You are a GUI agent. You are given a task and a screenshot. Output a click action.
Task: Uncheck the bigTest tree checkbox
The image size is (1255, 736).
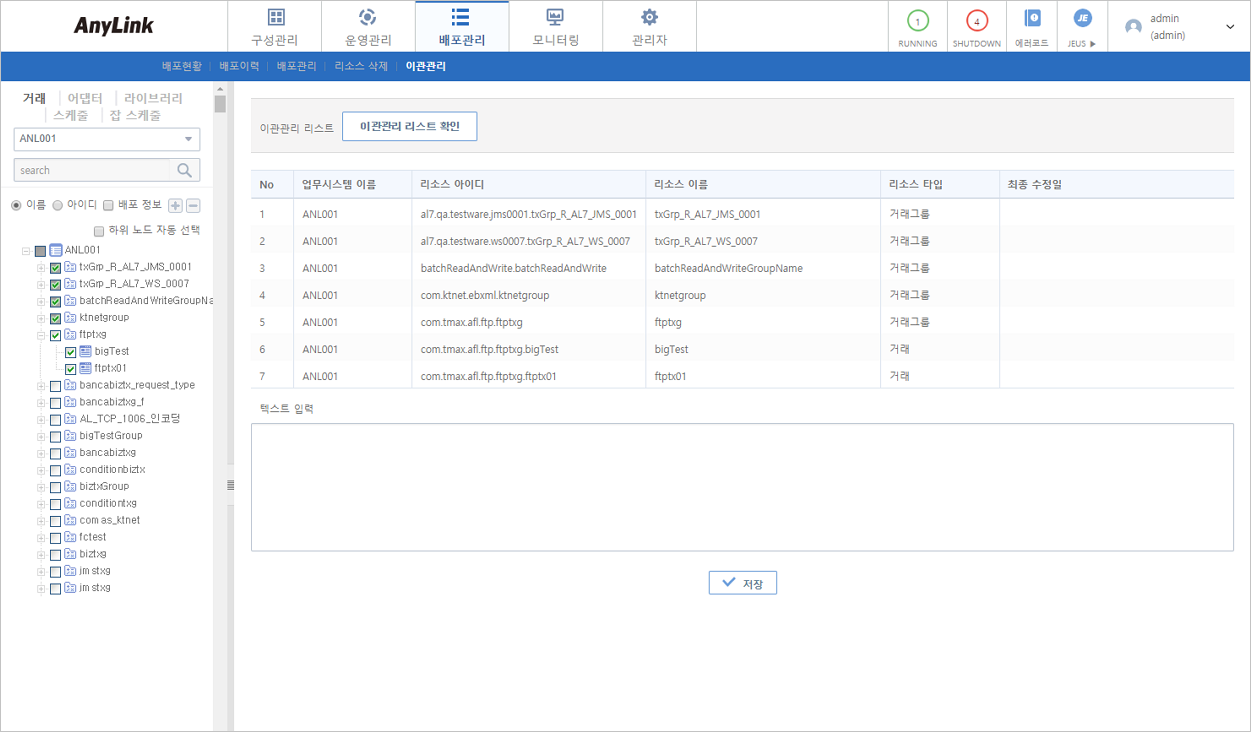coord(68,351)
